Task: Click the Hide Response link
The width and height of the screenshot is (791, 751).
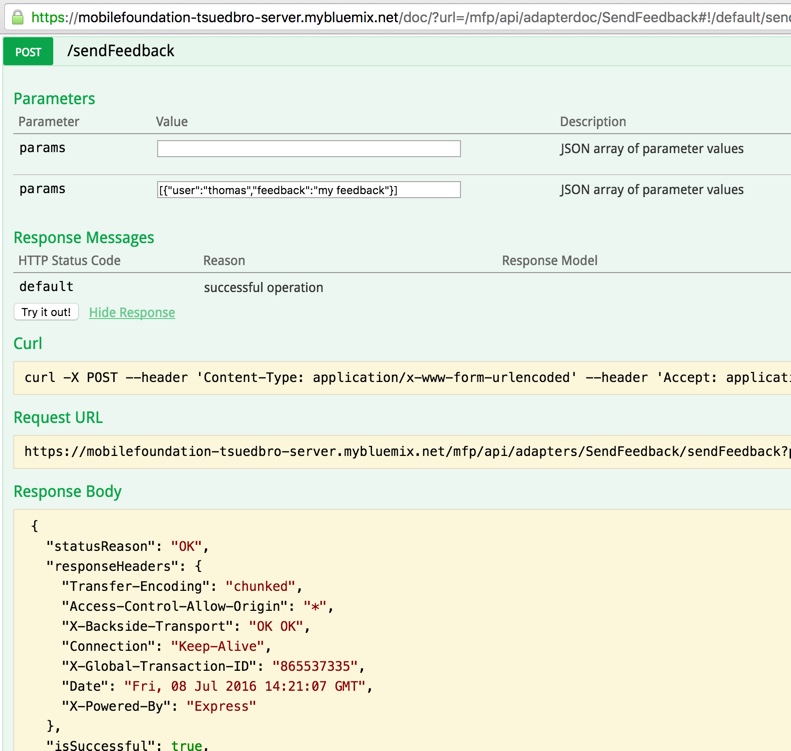Action: 132,313
